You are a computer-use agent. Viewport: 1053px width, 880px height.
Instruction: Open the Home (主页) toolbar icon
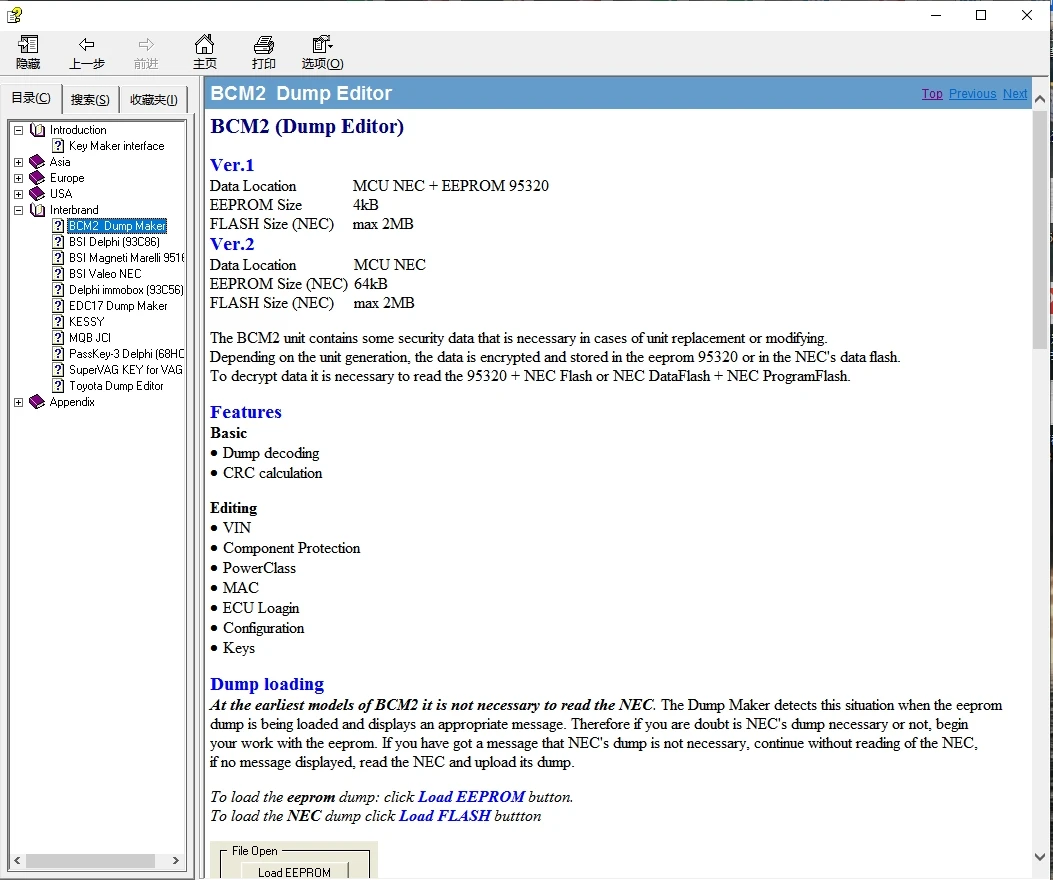[x=204, y=44]
